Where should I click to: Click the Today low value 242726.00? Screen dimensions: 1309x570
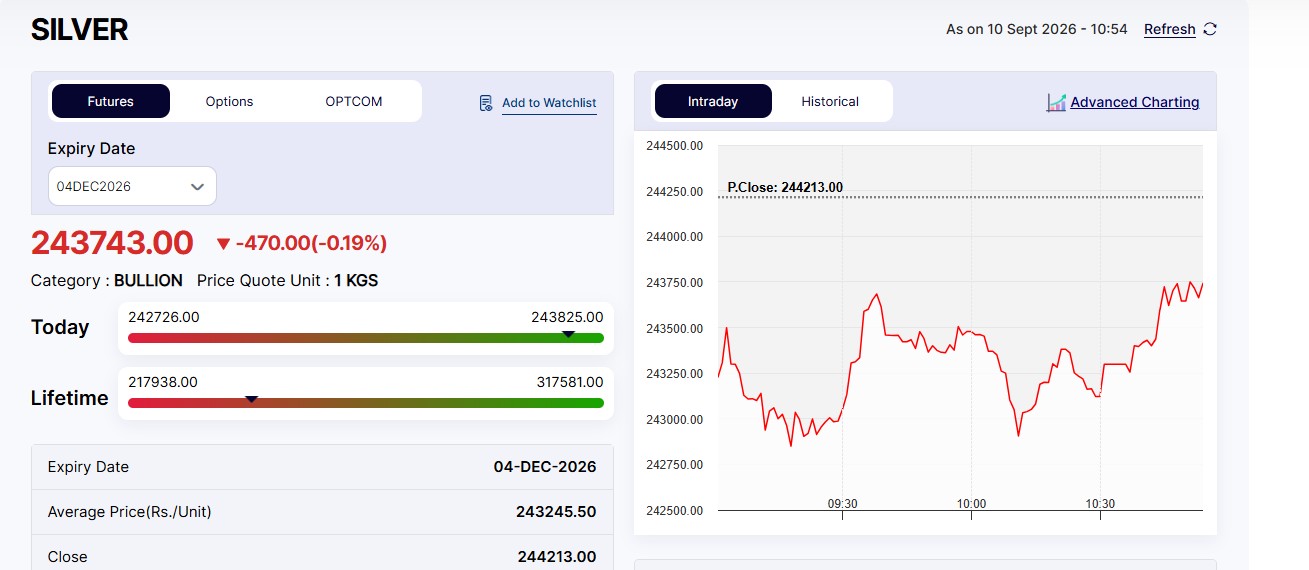pos(164,316)
